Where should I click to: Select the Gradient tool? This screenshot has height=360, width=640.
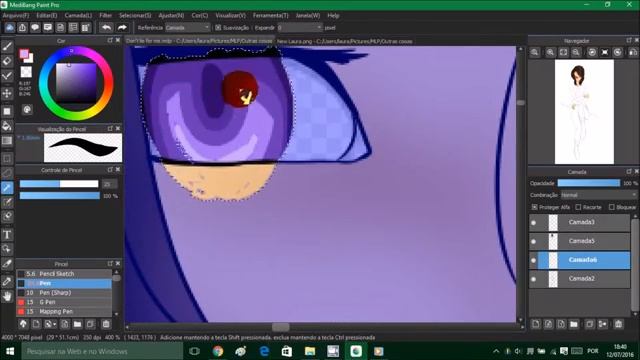(x=7, y=141)
